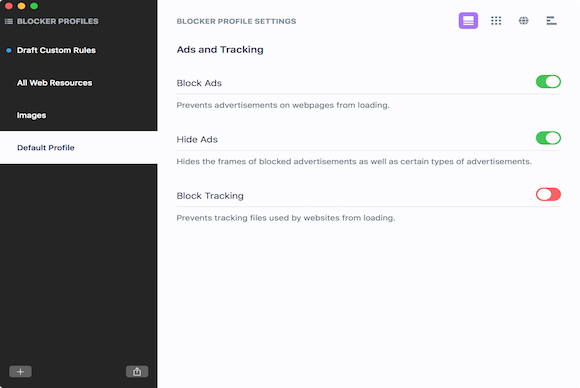580x388 pixels.
Task: Disable the Block Ads toggle
Action: click(548, 82)
